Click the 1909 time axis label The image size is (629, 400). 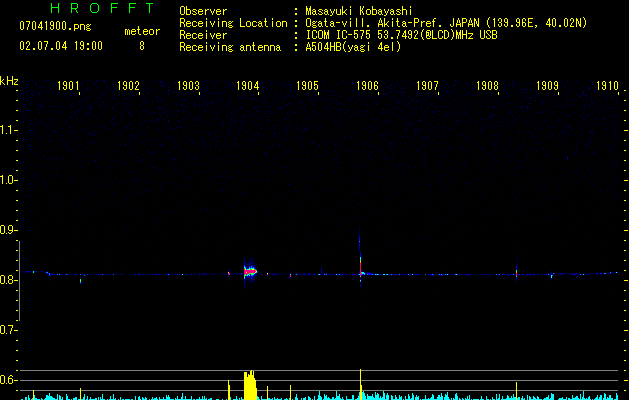[x=547, y=86]
